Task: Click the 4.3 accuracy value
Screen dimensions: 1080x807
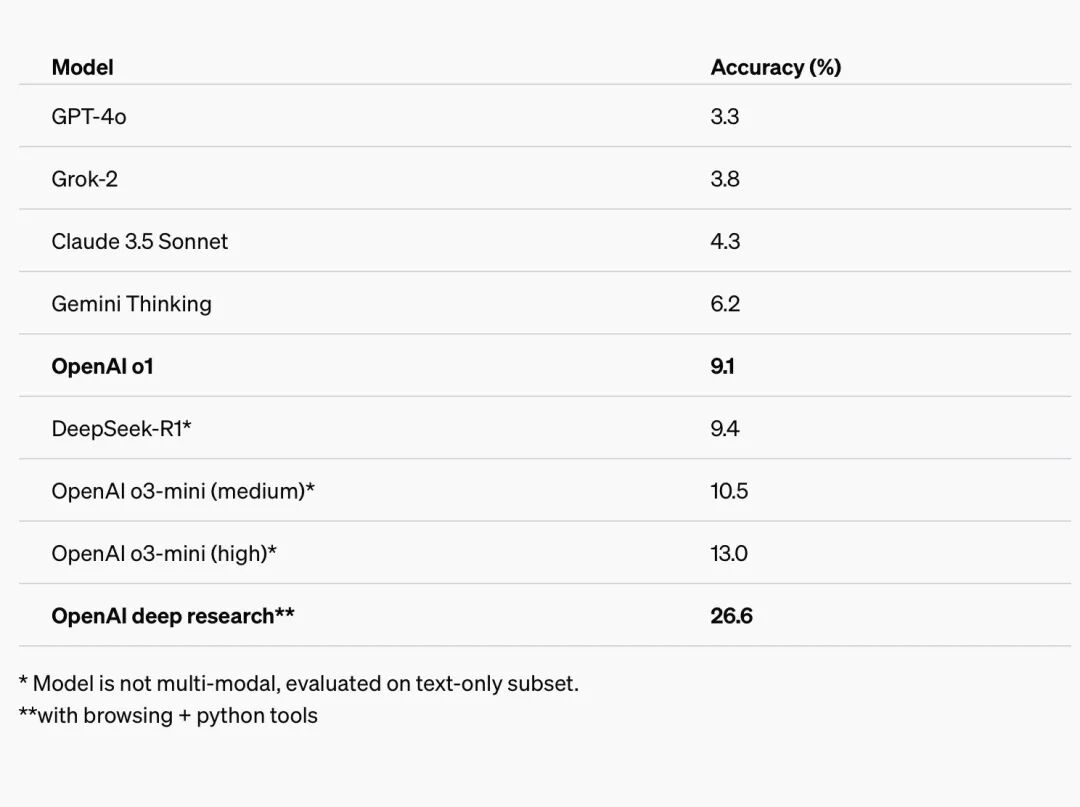Action: tap(725, 241)
